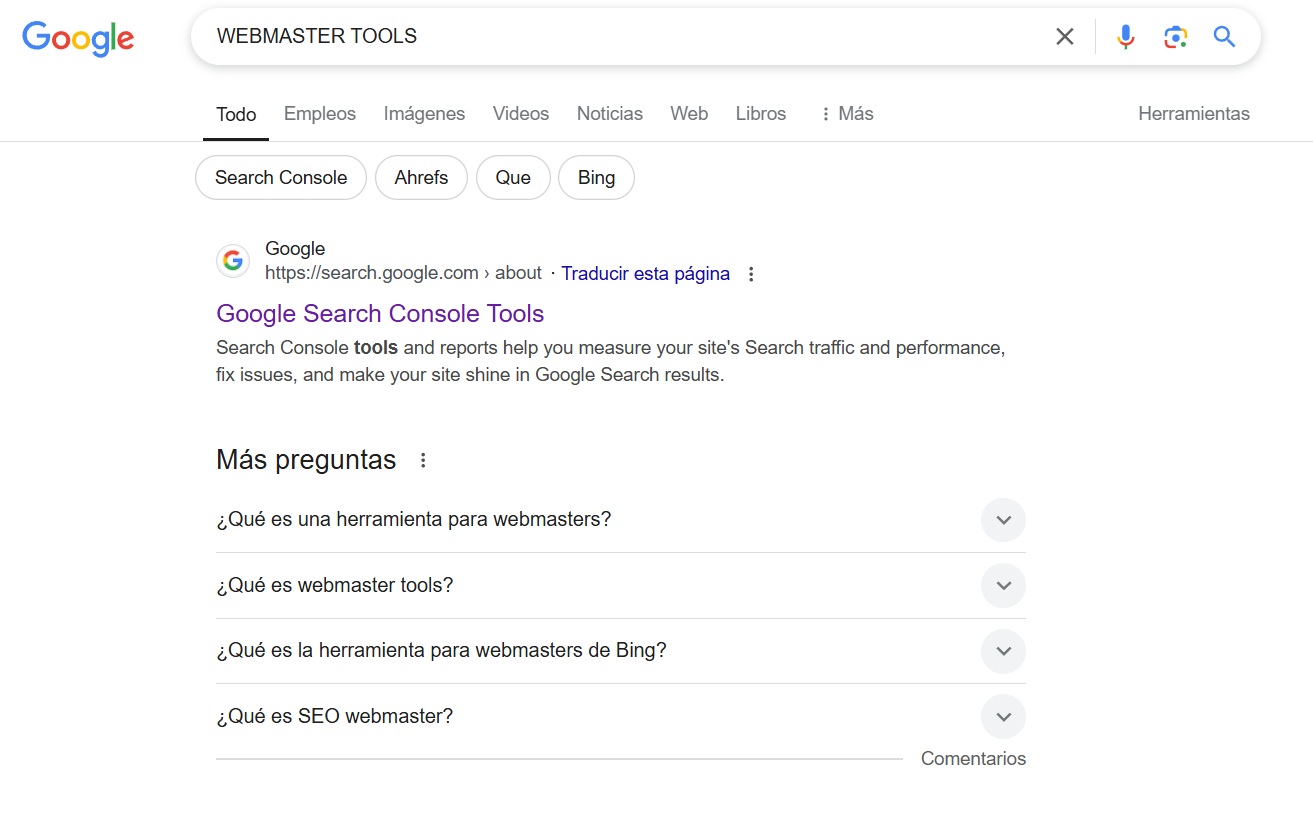Open the Web tab

pyautogui.click(x=689, y=114)
